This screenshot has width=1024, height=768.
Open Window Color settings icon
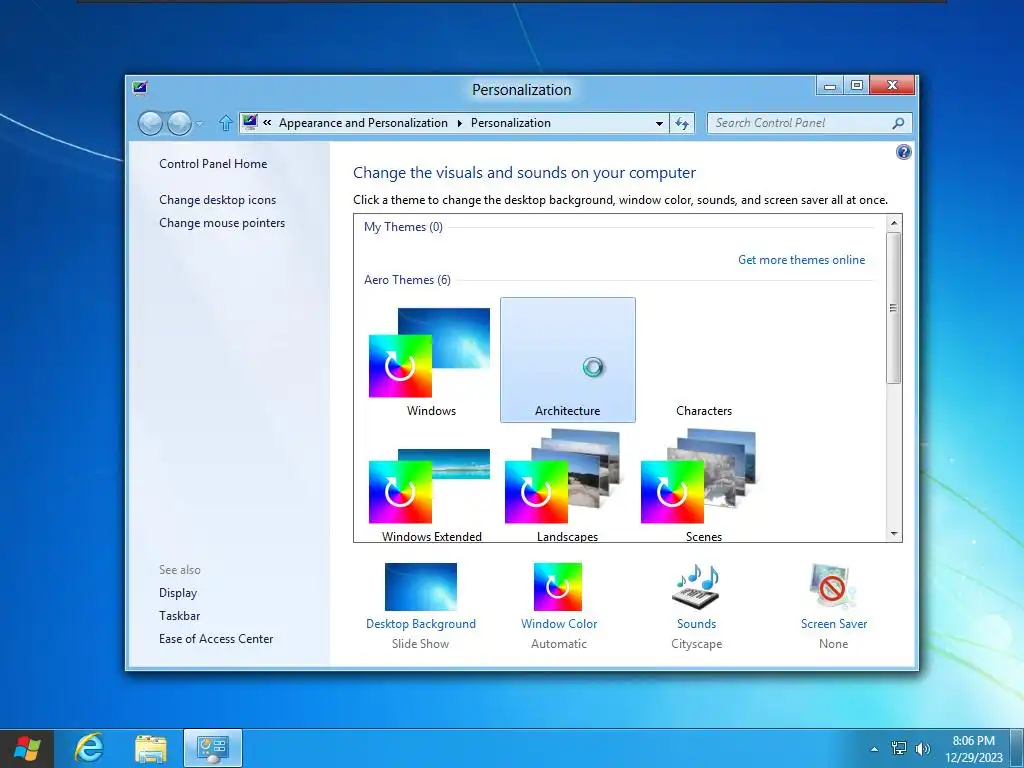click(x=558, y=586)
